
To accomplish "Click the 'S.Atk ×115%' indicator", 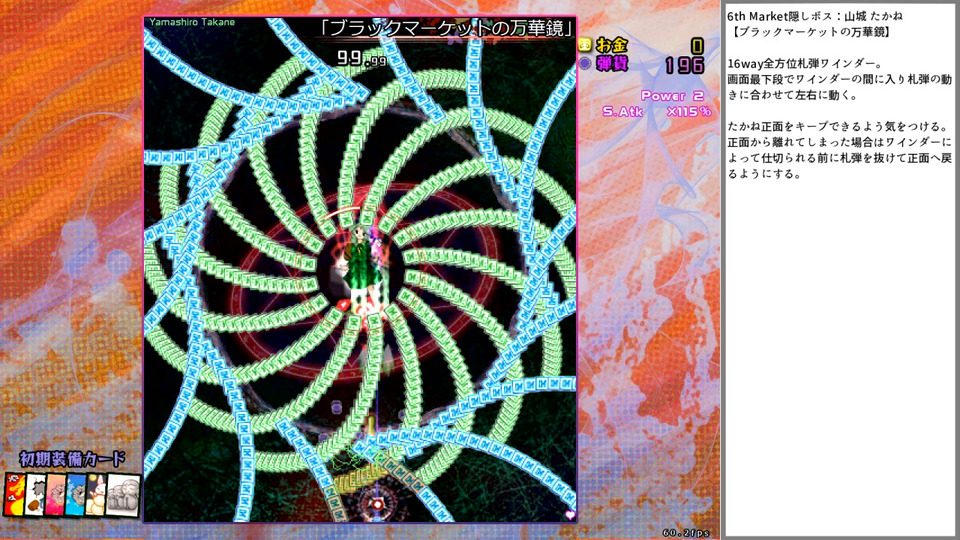I will pos(656,111).
